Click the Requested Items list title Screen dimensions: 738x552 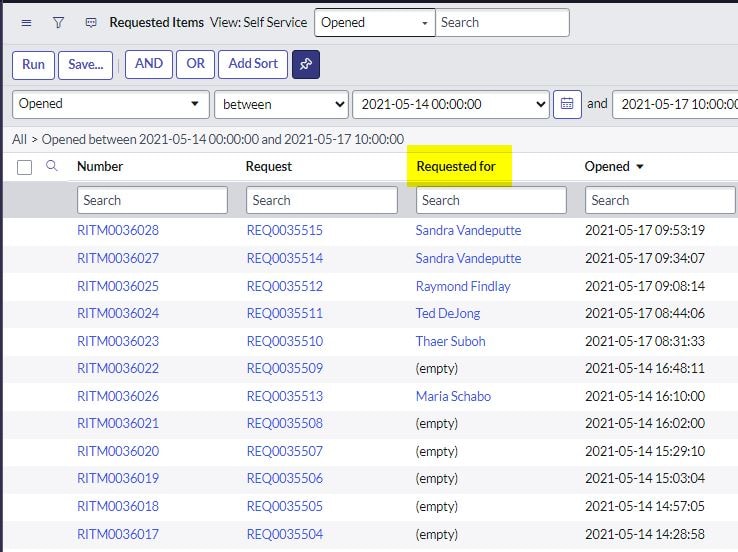point(157,23)
